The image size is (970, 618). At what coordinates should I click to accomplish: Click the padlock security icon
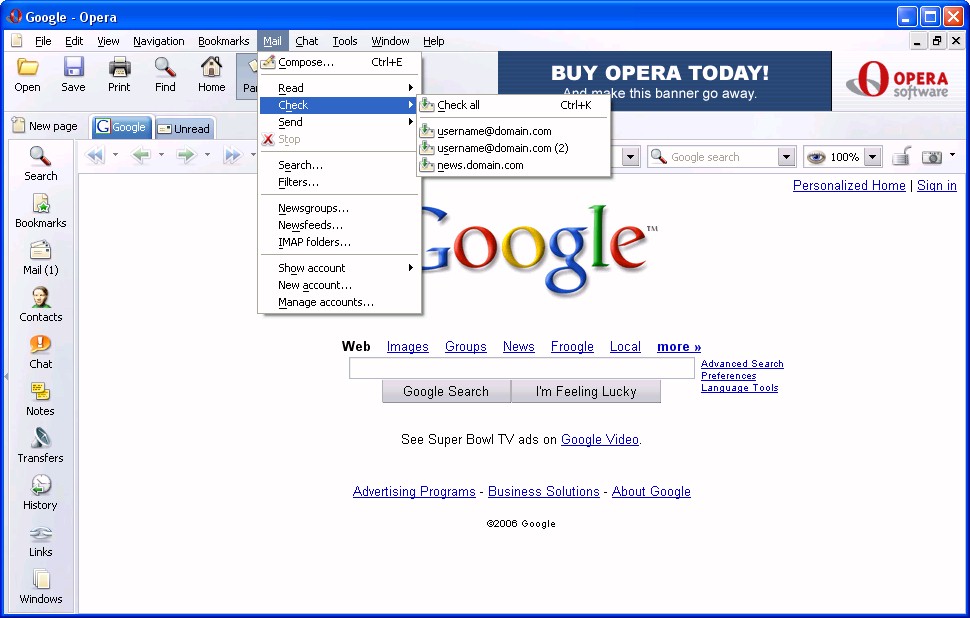point(902,157)
